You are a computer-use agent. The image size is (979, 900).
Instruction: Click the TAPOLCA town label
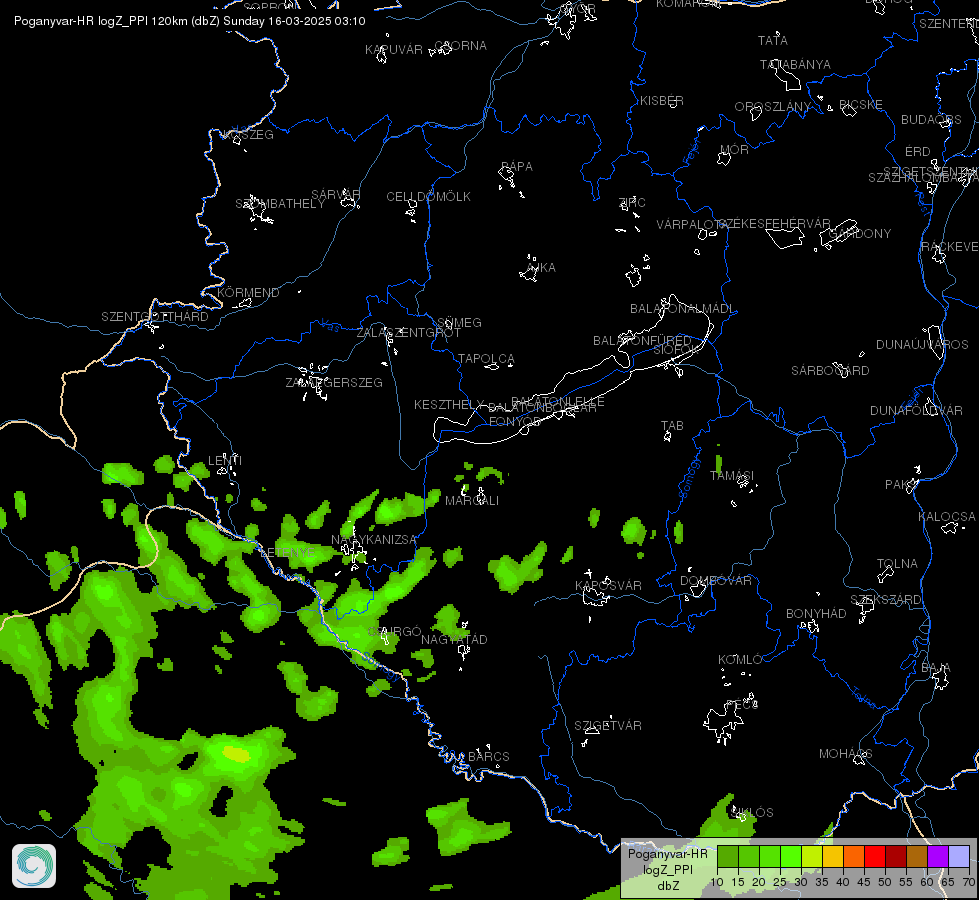[486, 359]
